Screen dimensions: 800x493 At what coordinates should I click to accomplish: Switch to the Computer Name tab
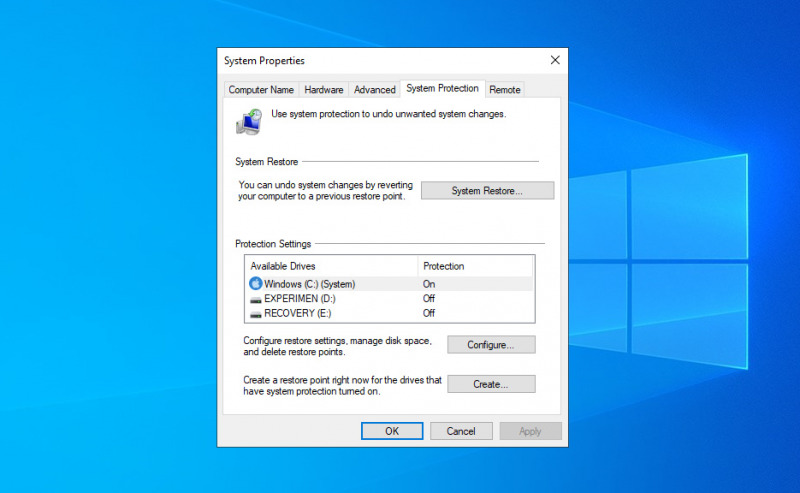pos(261,90)
